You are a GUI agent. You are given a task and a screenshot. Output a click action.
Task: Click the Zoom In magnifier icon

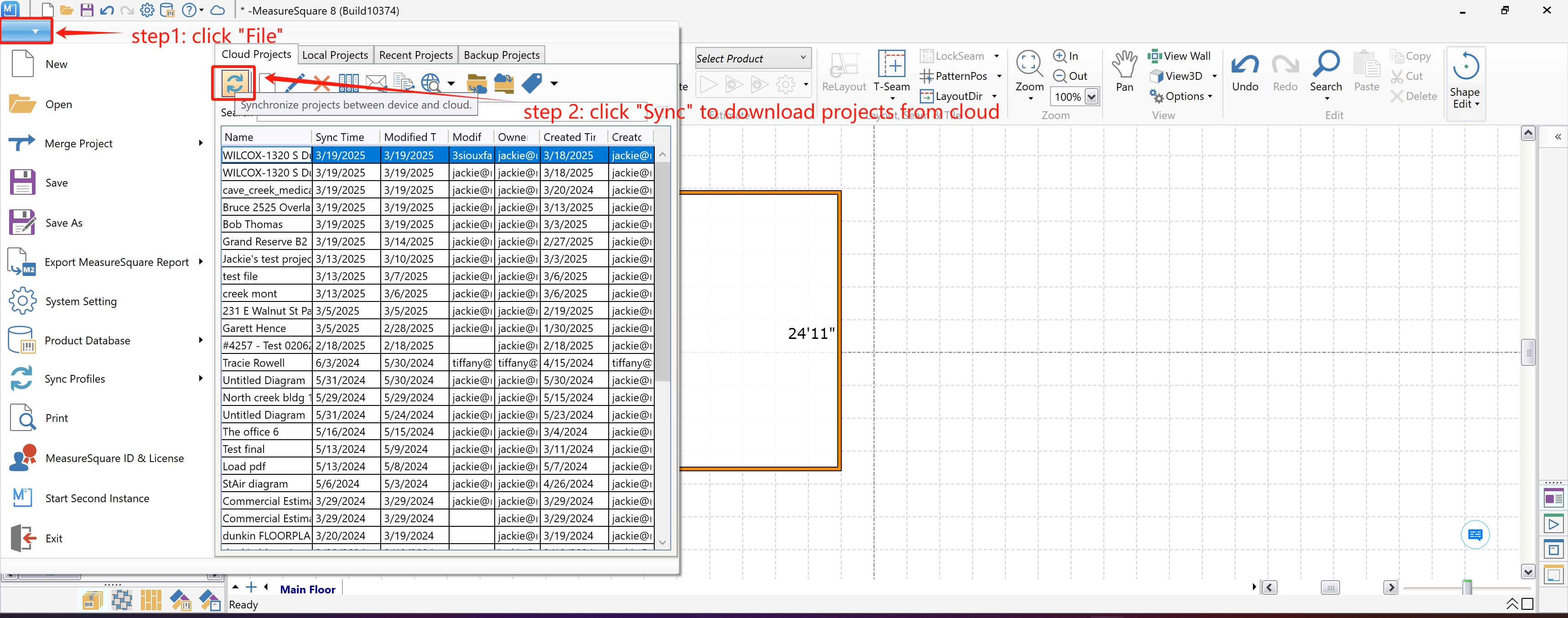[1060, 56]
